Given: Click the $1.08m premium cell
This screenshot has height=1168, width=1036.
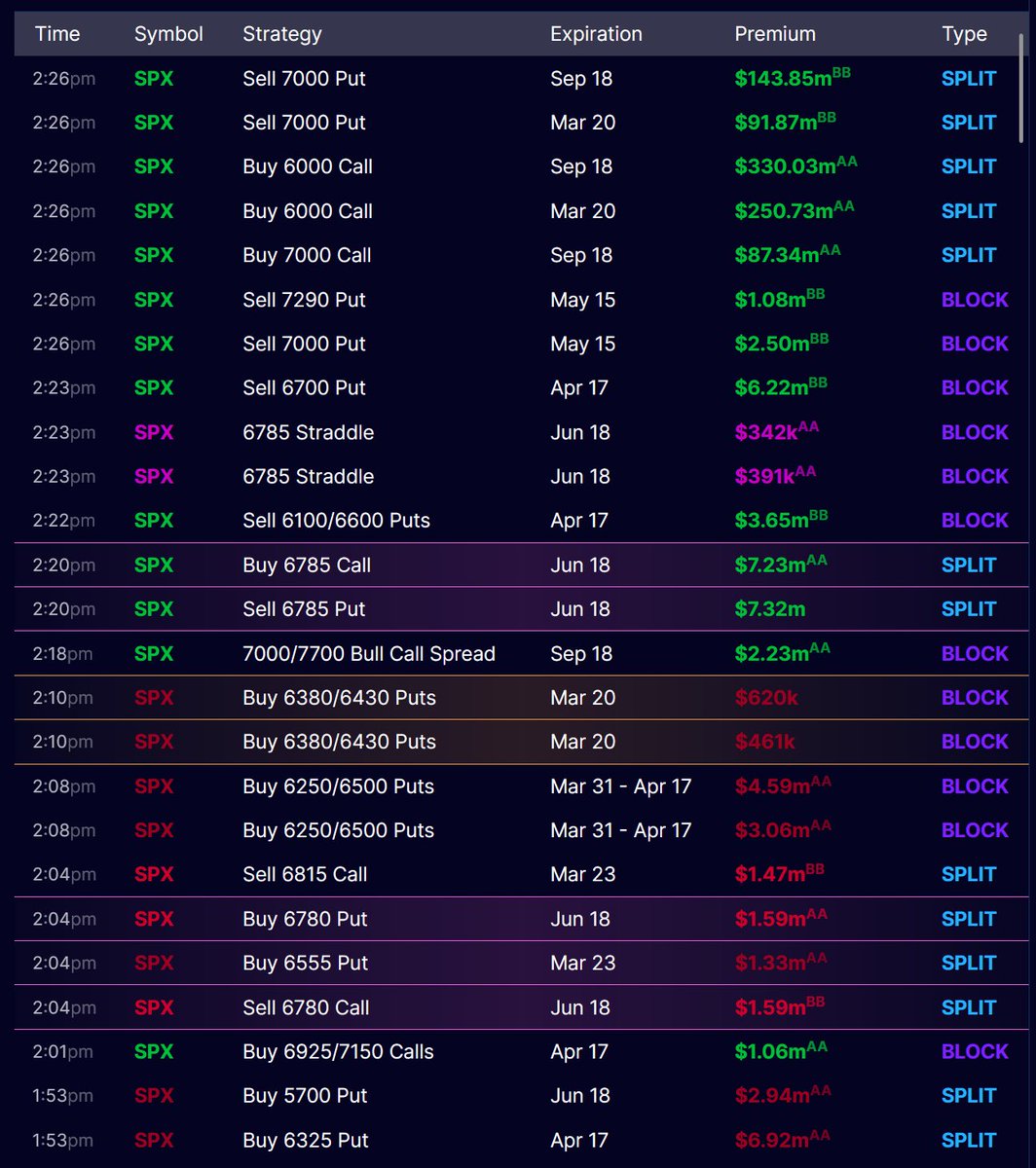Looking at the screenshot, I should click(x=780, y=299).
